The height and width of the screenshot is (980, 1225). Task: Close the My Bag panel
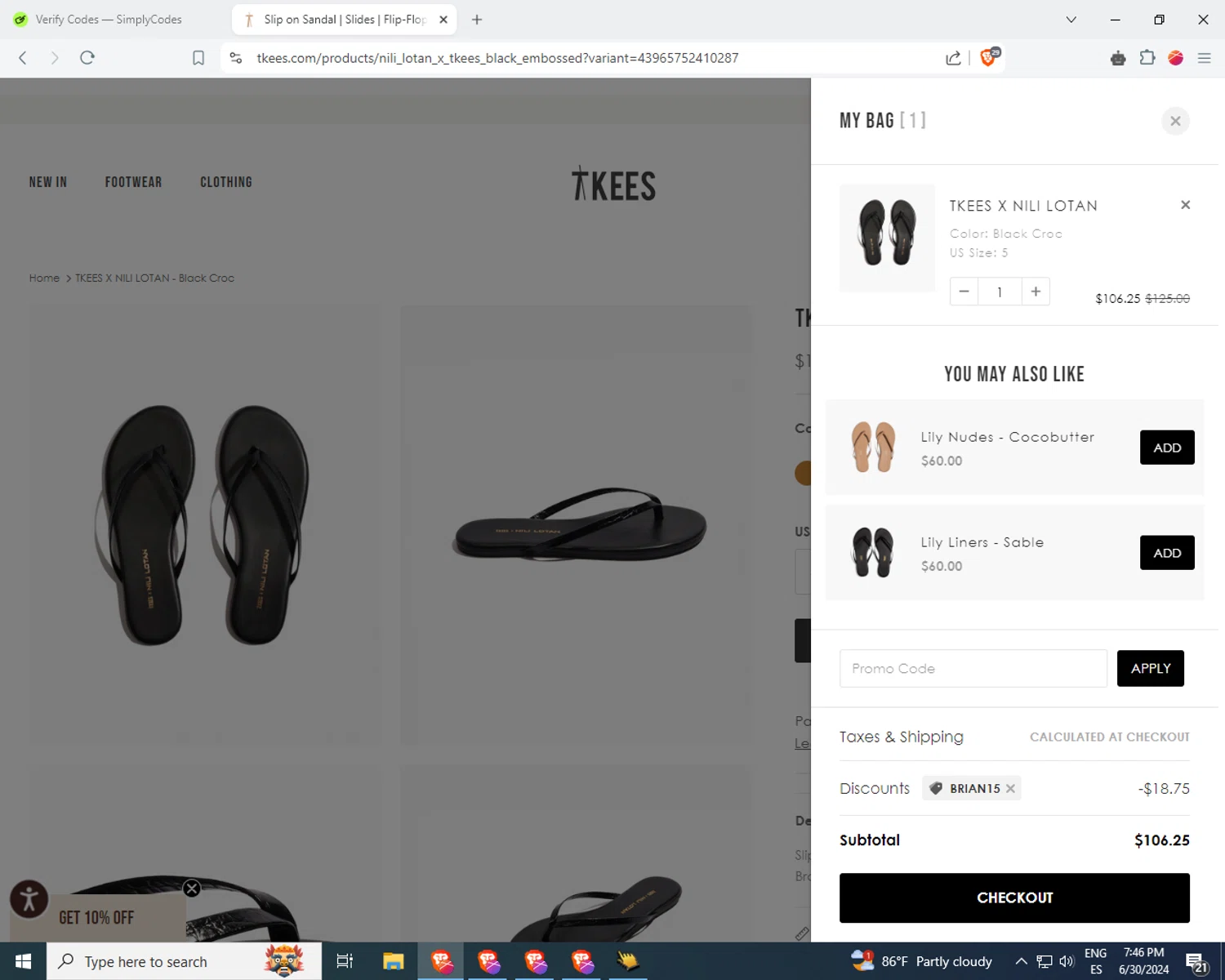(x=1175, y=121)
